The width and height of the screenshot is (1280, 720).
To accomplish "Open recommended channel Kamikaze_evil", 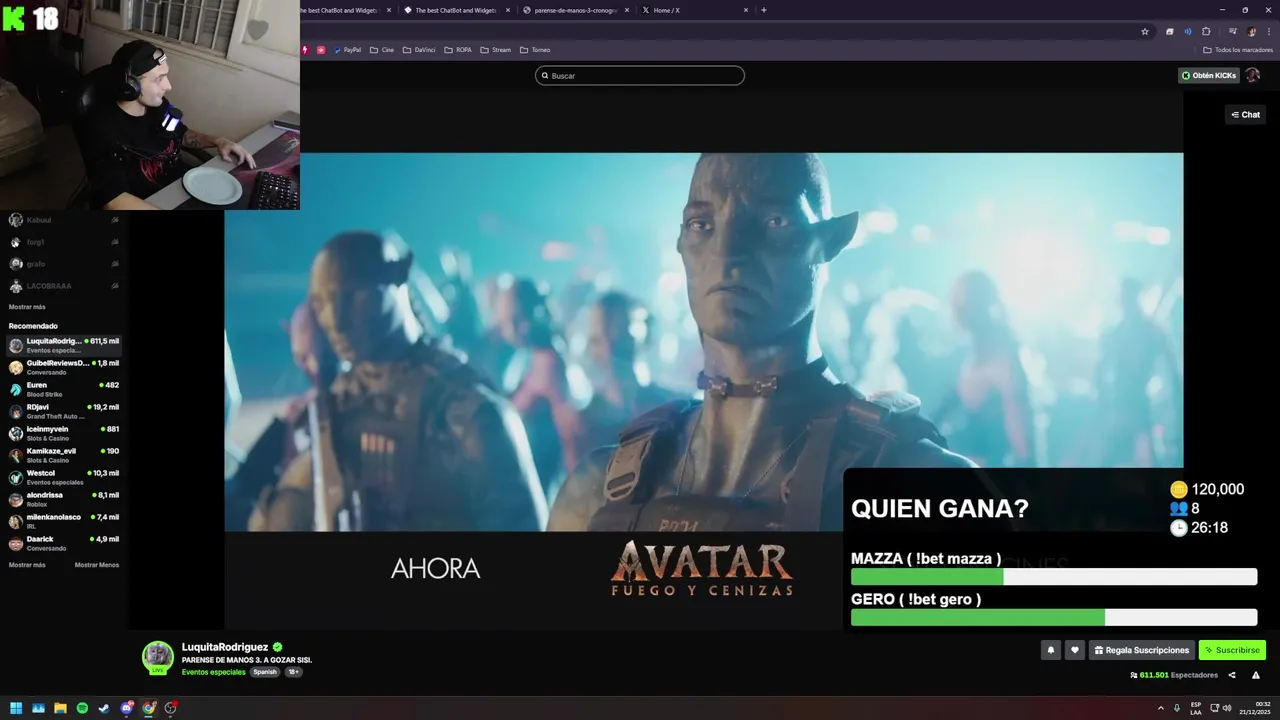I will (64, 455).
